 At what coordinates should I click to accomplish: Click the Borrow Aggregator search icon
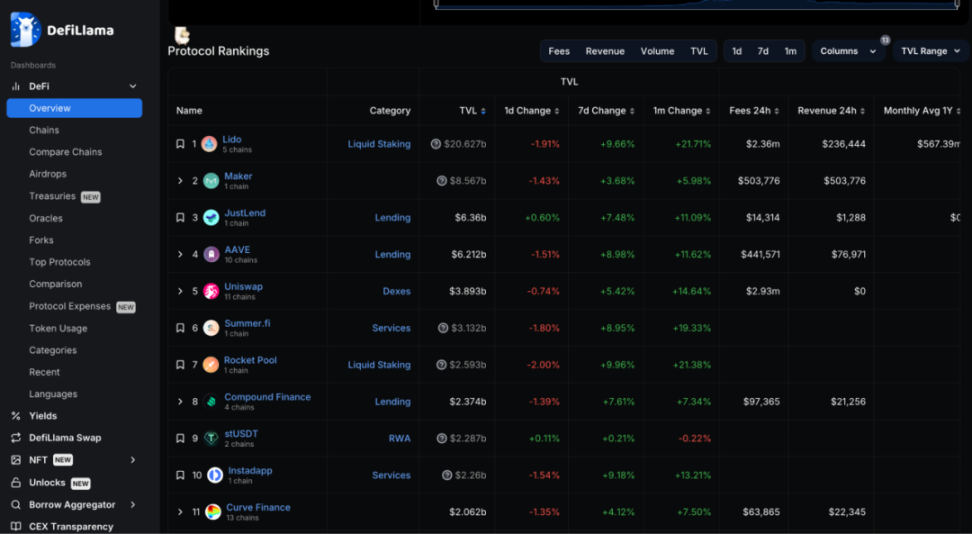point(16,505)
